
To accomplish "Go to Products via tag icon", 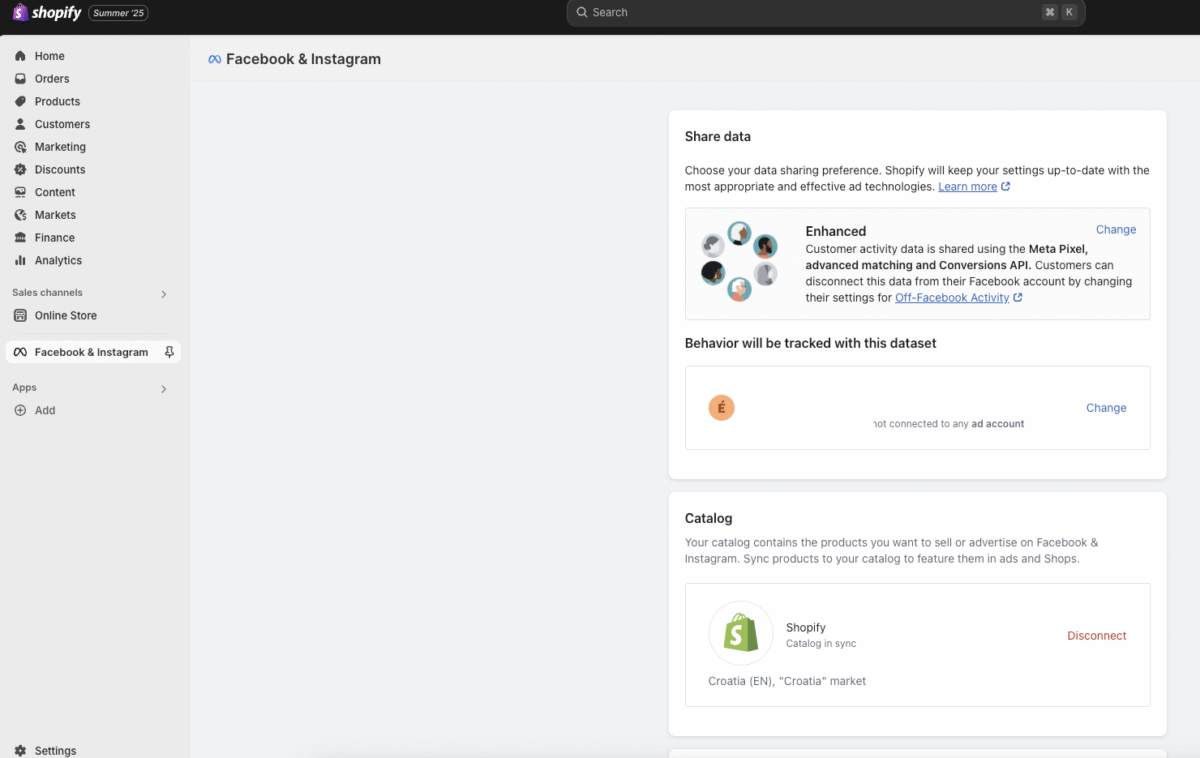I will (x=20, y=102).
